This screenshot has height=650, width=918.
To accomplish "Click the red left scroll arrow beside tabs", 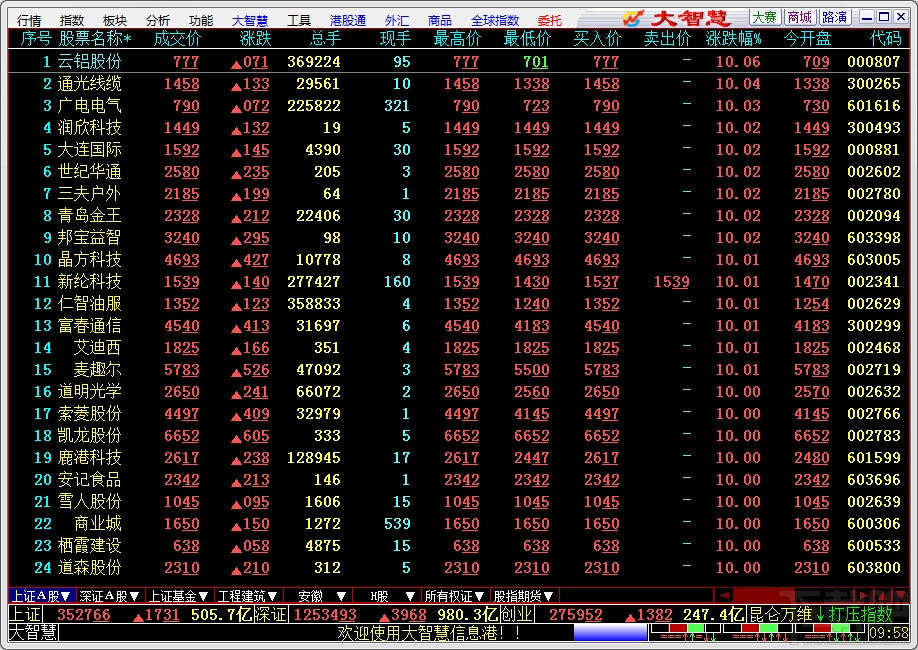I will 724,596.
